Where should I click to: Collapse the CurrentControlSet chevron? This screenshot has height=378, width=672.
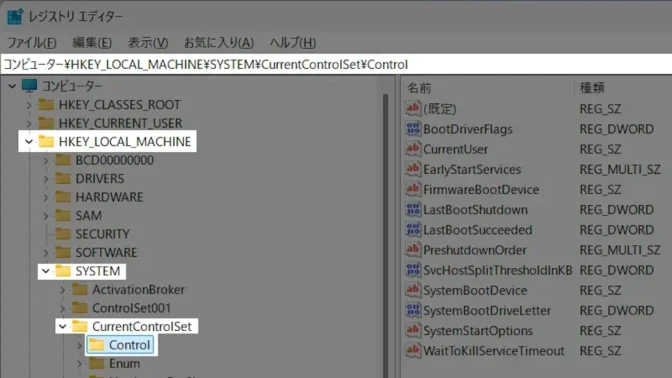tap(63, 327)
